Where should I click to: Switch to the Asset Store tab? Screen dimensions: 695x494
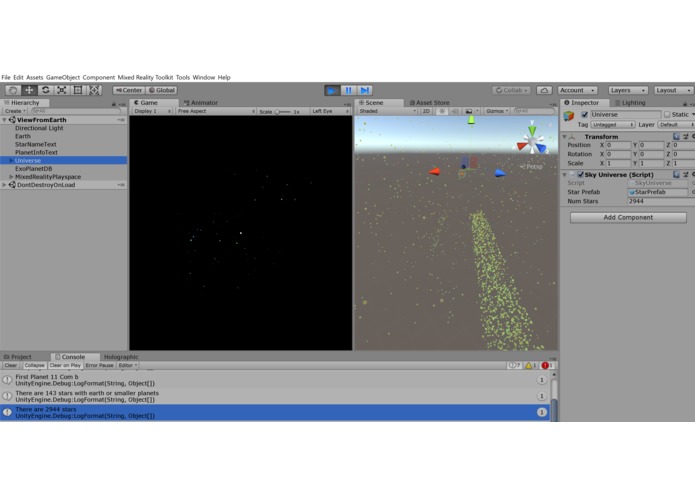pyautogui.click(x=429, y=103)
